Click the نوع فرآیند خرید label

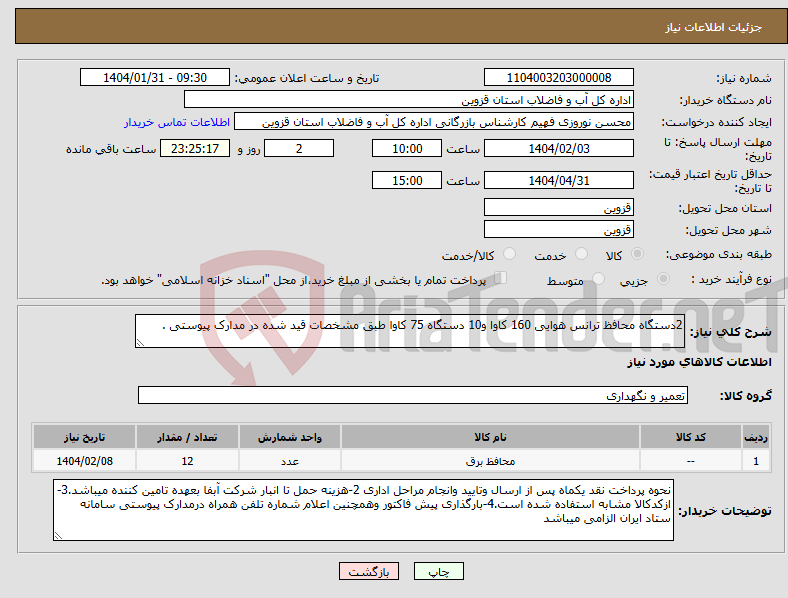tap(731, 279)
